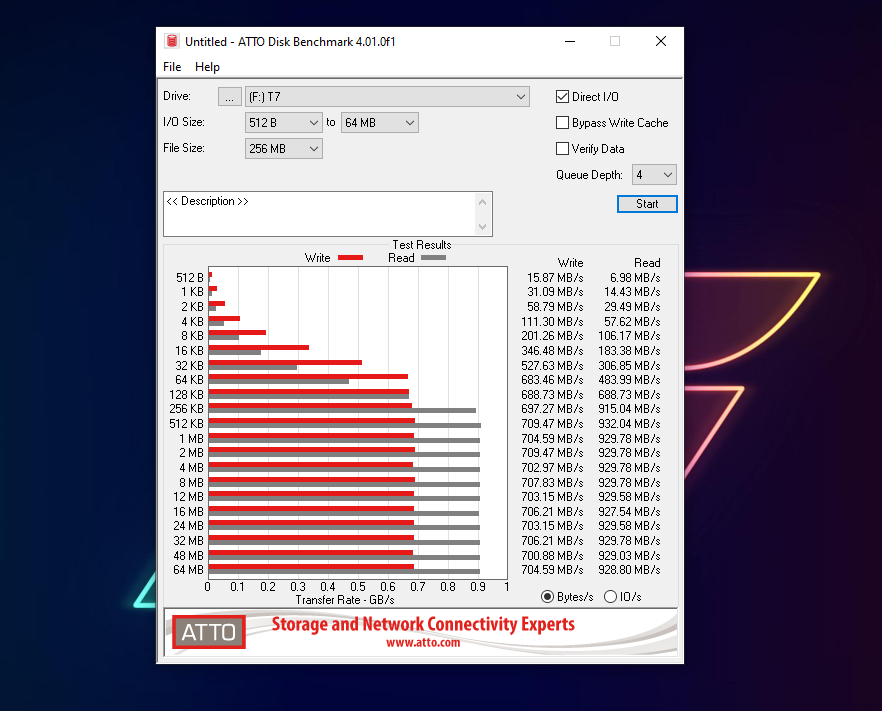Click the ATTO logo in the banner
This screenshot has width=882, height=711.
pyautogui.click(x=209, y=632)
